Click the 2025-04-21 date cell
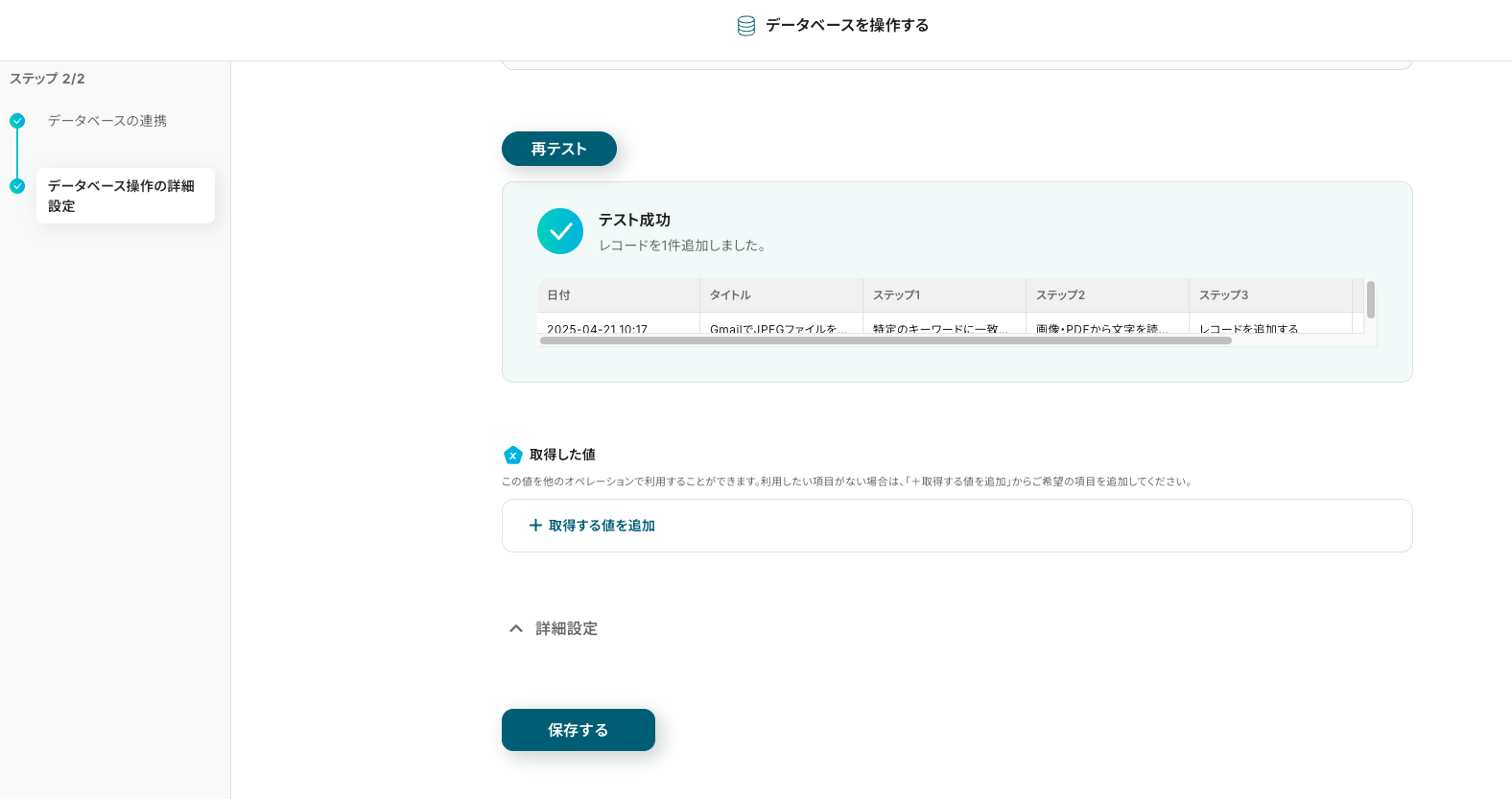 pyautogui.click(x=598, y=328)
